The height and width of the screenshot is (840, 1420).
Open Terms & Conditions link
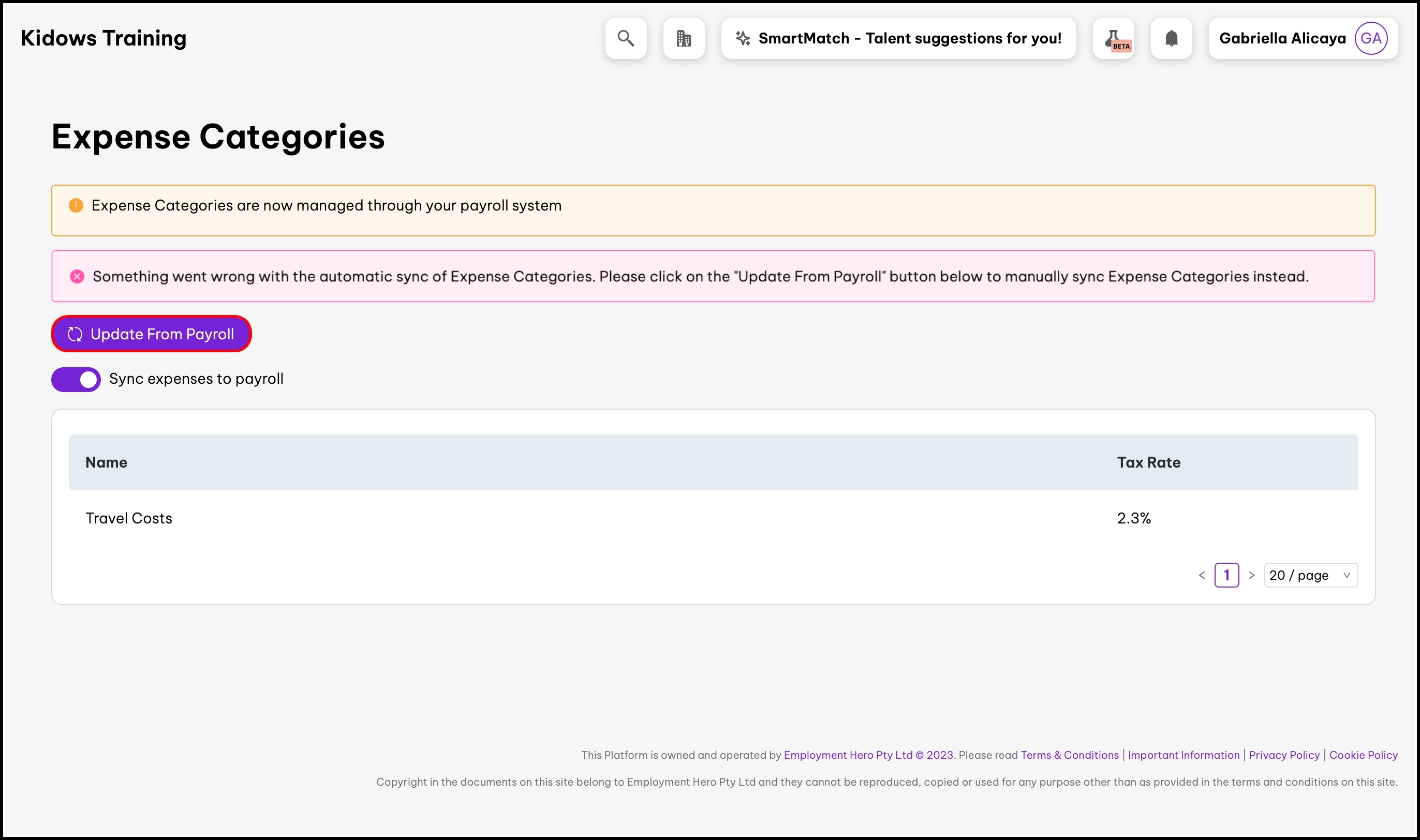pos(1069,755)
